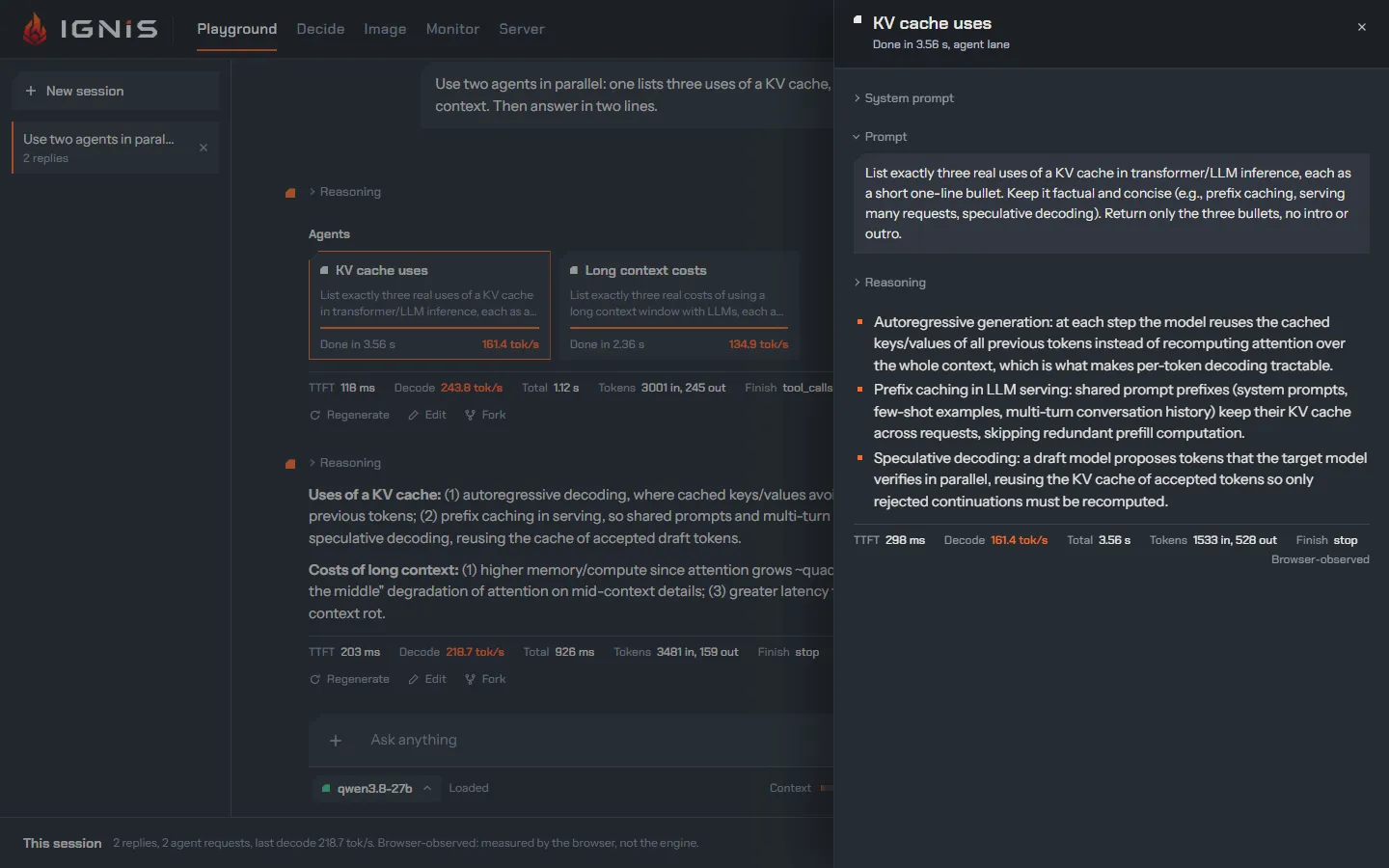Click 'Total 3.56 s' in the side panel

(x=1099, y=540)
